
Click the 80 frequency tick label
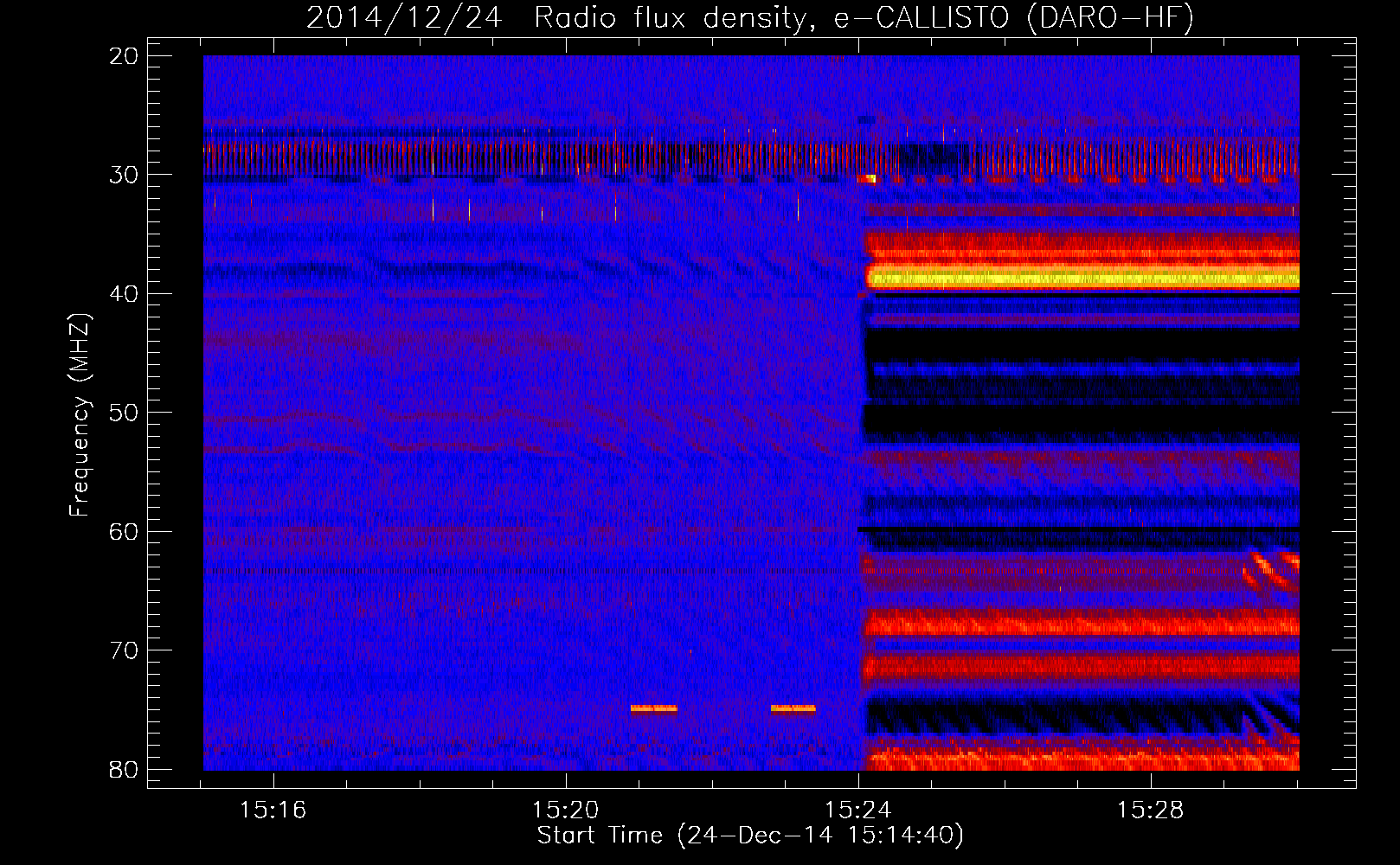124,770
